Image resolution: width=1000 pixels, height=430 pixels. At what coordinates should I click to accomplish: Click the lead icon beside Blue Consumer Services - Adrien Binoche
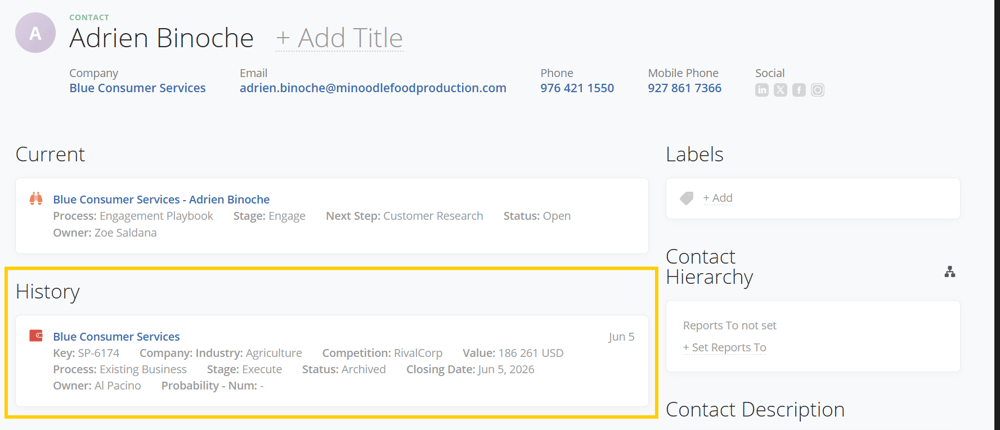click(x=36, y=199)
